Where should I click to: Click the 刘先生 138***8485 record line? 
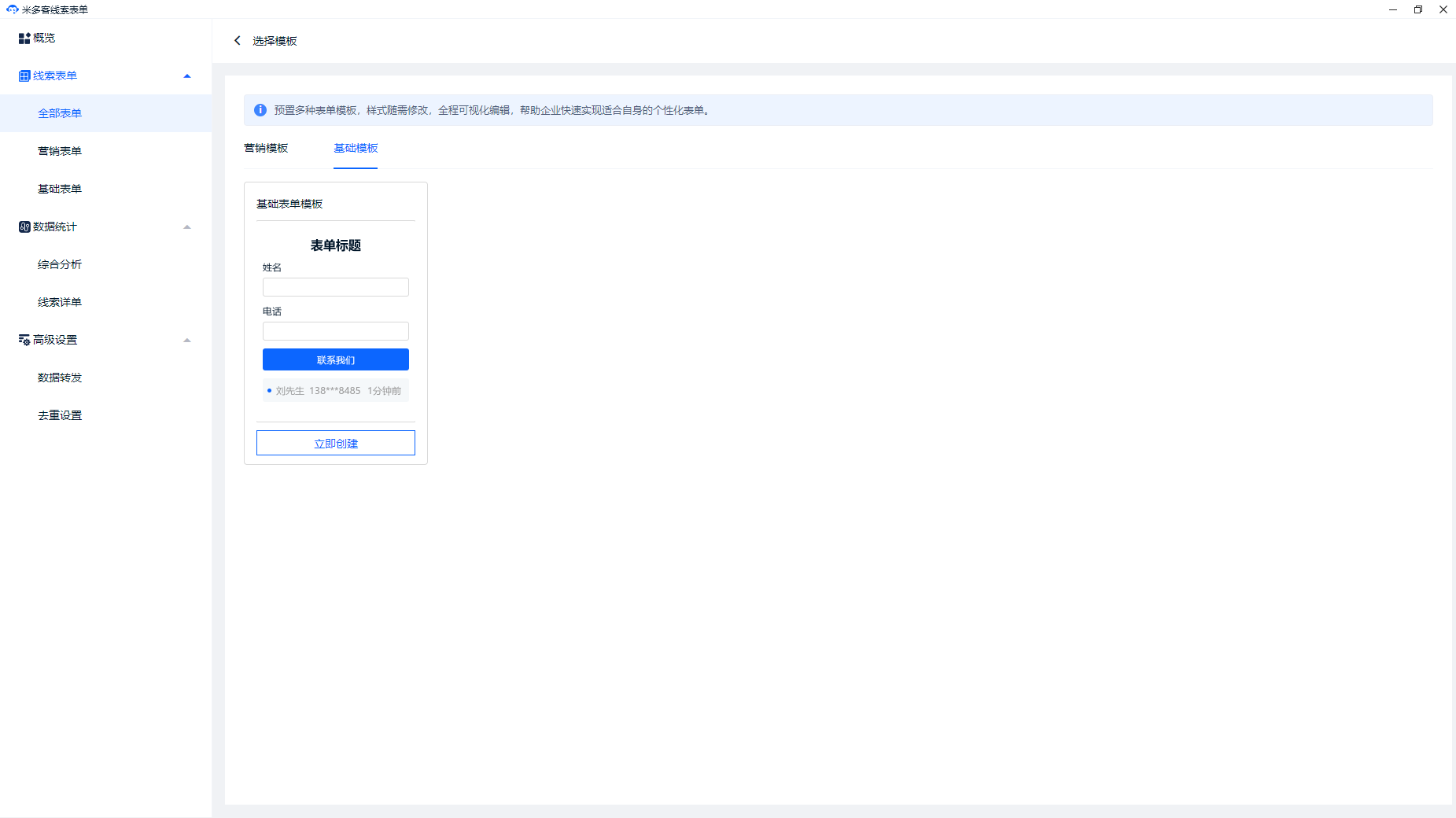pos(336,391)
